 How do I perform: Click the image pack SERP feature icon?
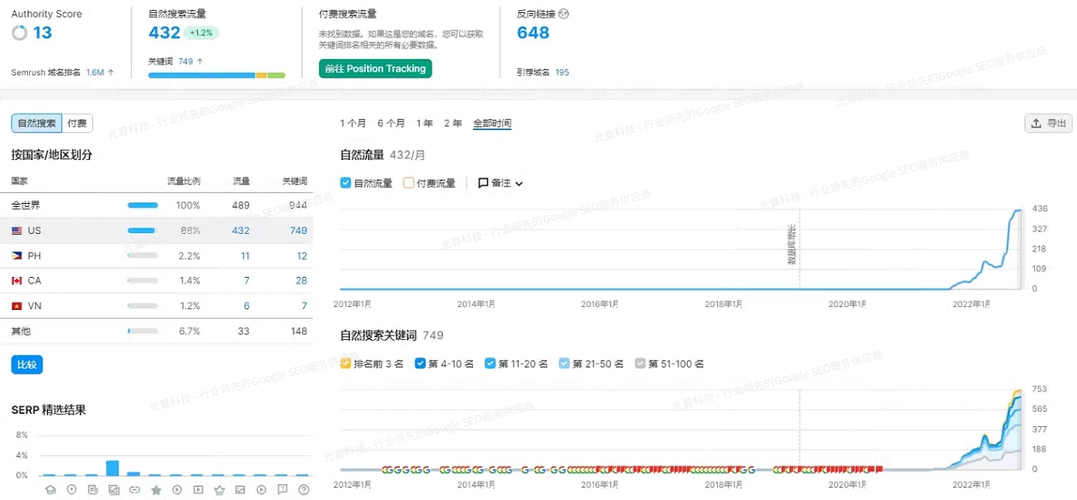coord(113,490)
